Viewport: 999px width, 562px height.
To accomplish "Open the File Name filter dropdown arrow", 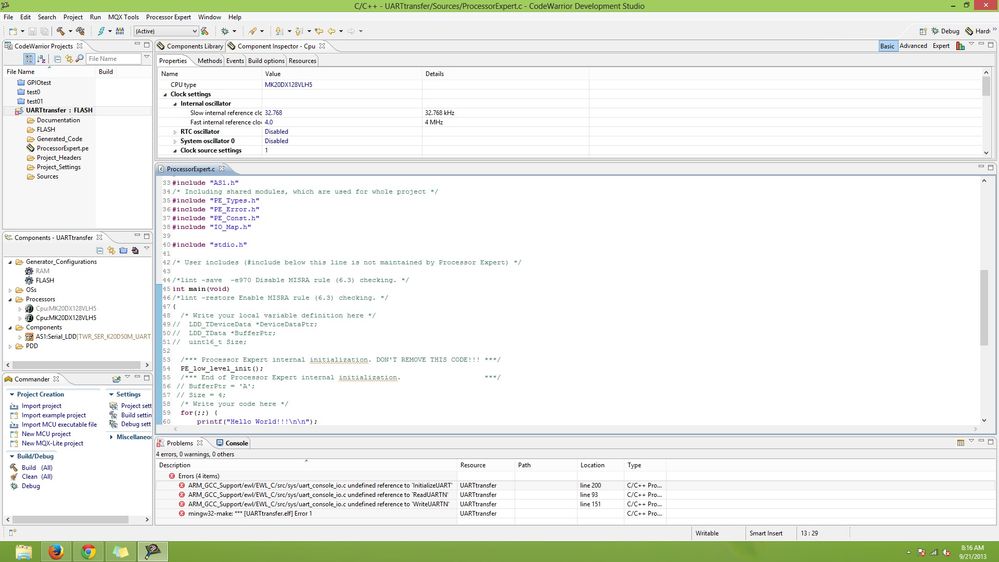I will click(147, 57).
